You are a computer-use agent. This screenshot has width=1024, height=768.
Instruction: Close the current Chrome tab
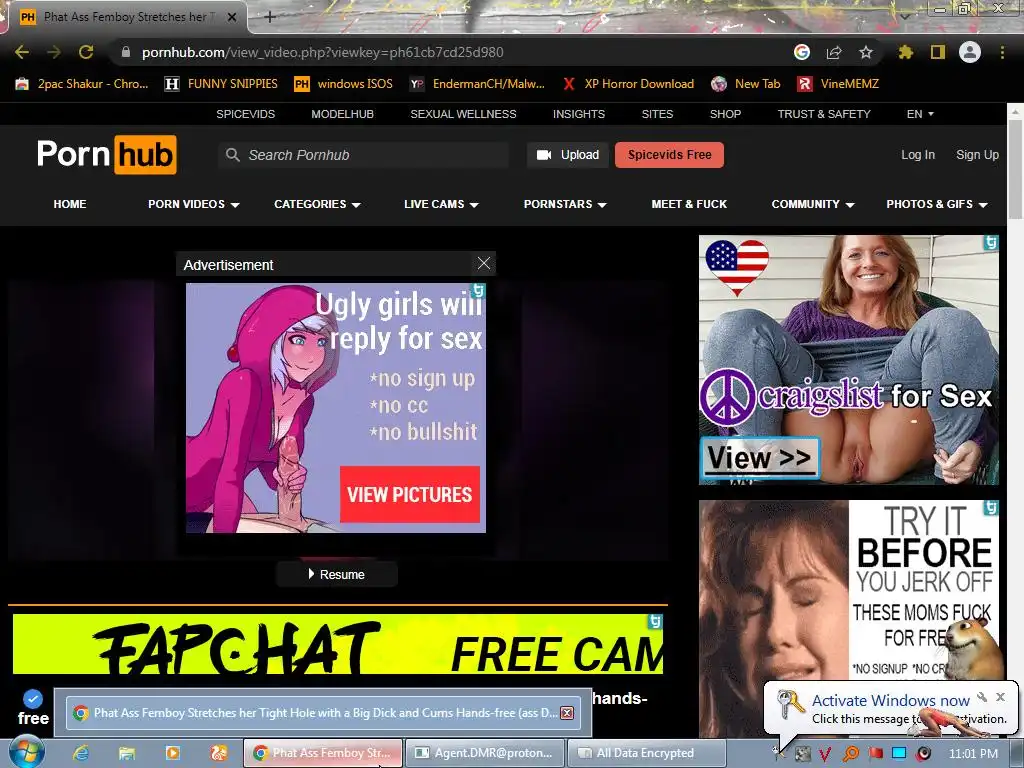tap(232, 17)
